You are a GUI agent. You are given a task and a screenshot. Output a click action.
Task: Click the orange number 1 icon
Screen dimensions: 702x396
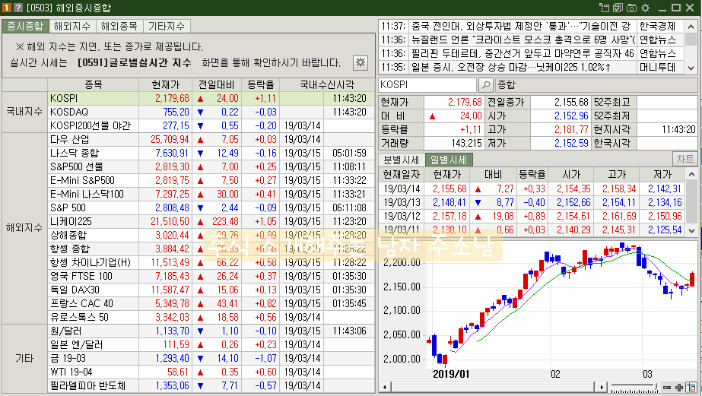click(x=7, y=7)
